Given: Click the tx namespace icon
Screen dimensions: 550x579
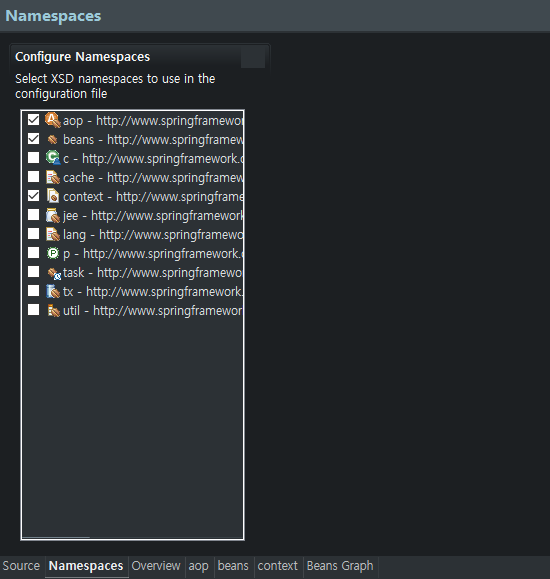Looking at the screenshot, I should coord(53,291).
